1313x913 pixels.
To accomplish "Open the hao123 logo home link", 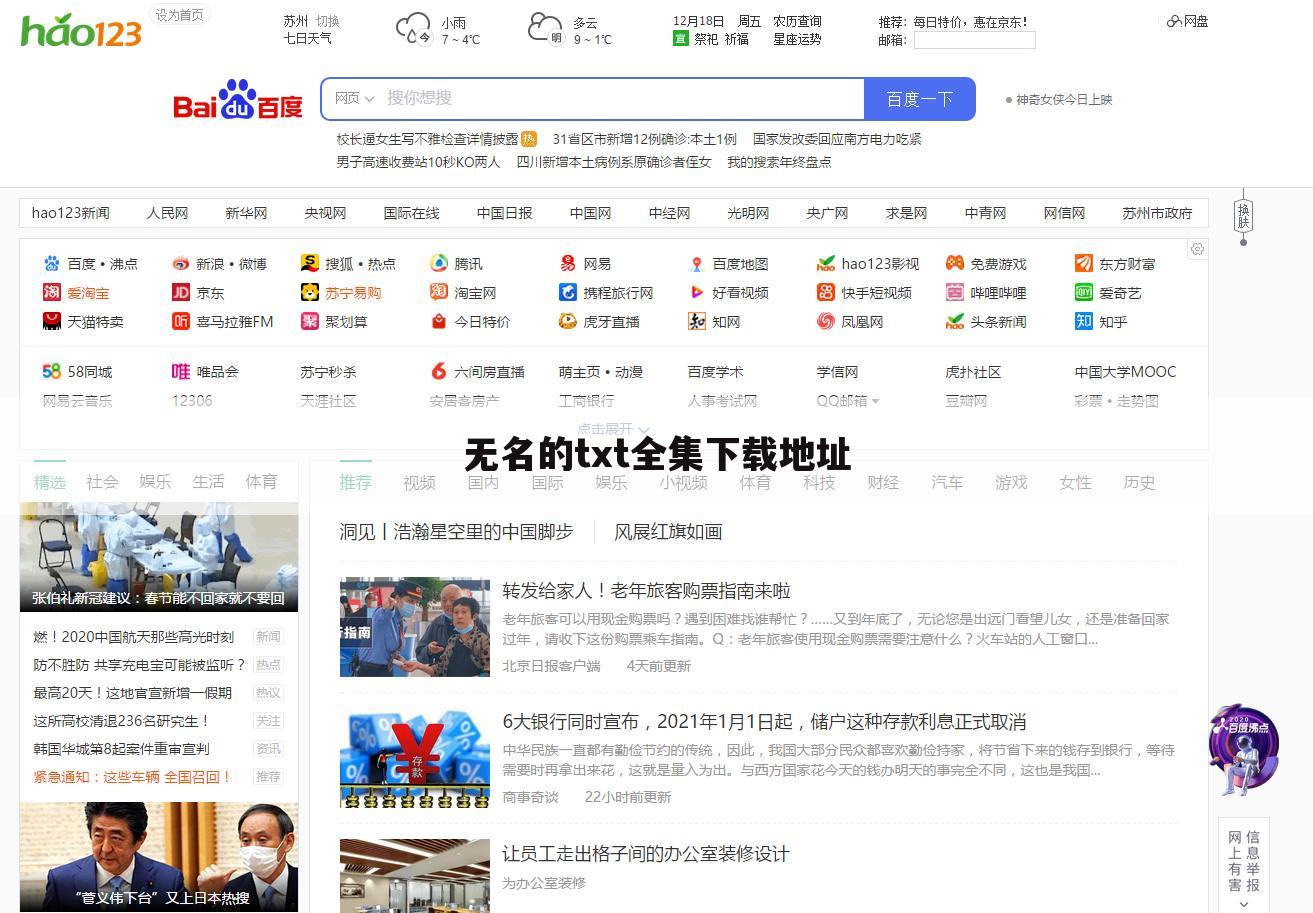I will pyautogui.click(x=81, y=31).
